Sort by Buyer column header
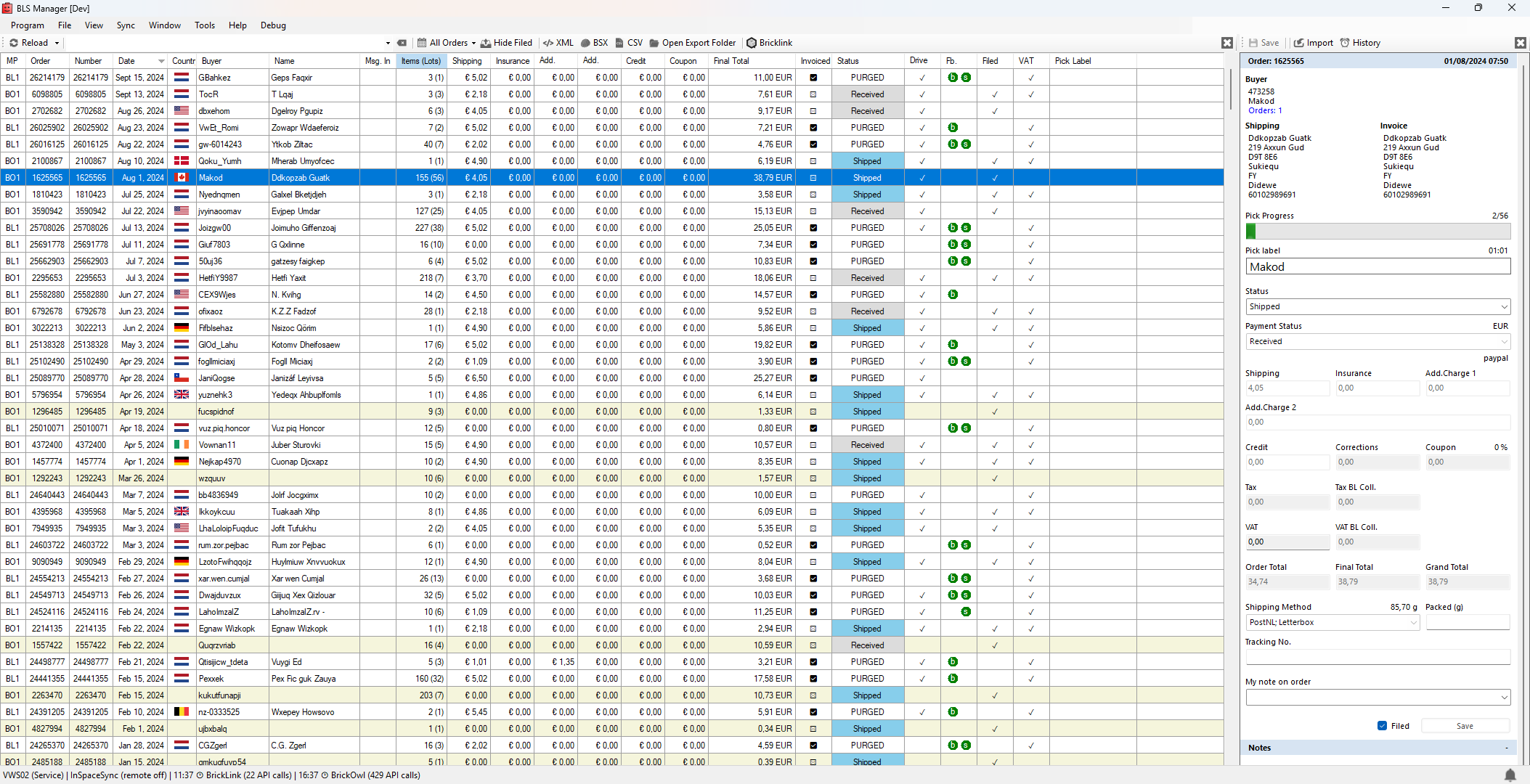 point(232,61)
